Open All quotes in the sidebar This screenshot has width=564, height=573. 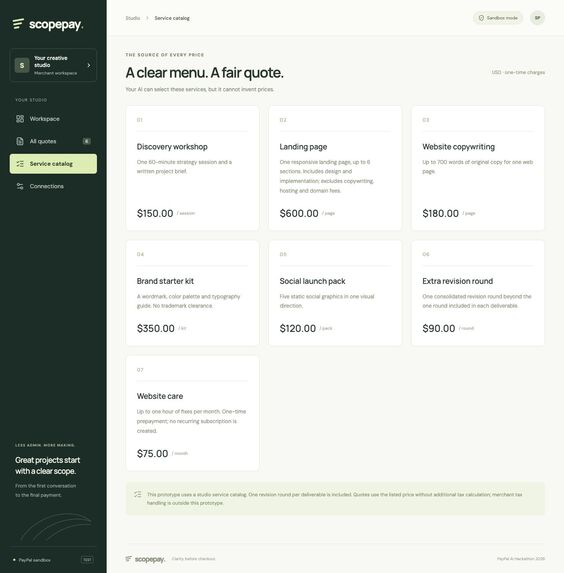[53, 141]
